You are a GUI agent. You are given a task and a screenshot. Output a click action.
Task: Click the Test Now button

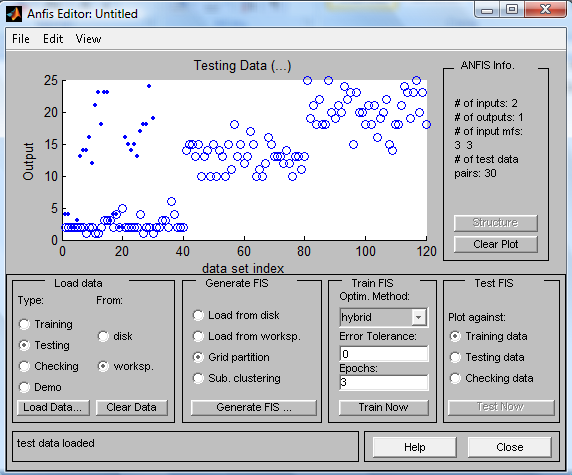tap(501, 407)
